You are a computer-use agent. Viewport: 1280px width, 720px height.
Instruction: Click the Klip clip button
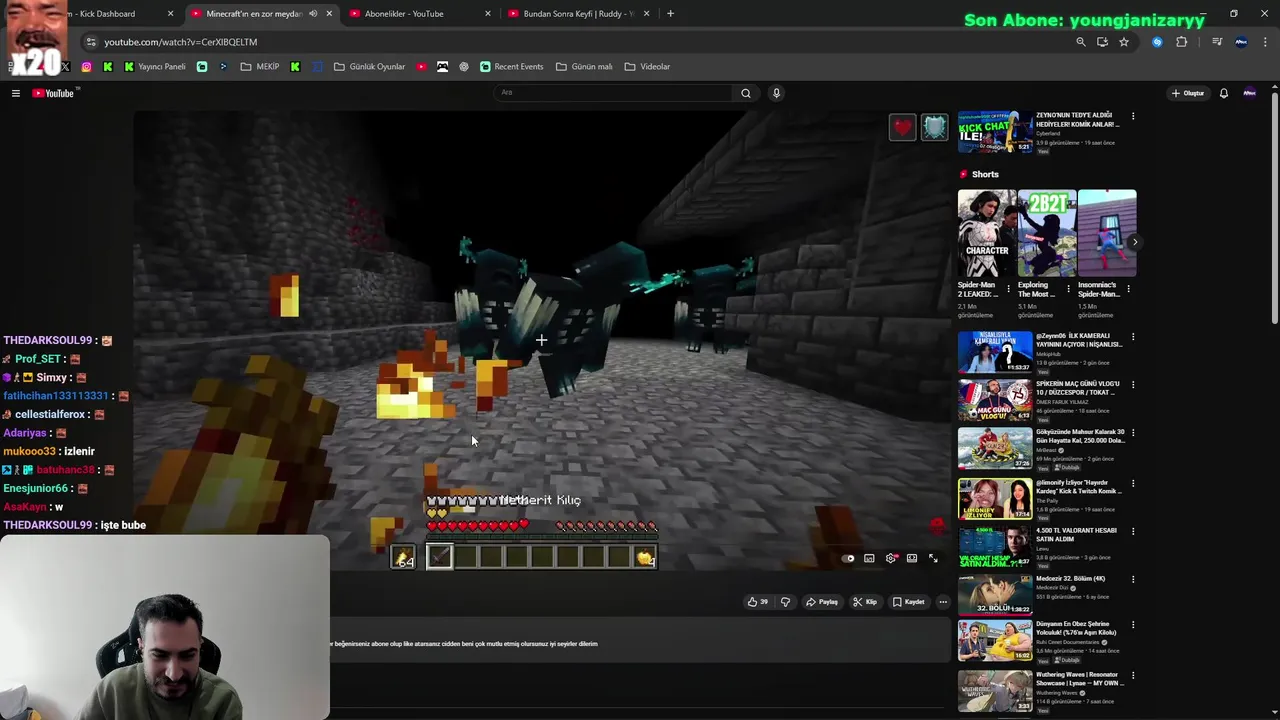tap(865, 602)
